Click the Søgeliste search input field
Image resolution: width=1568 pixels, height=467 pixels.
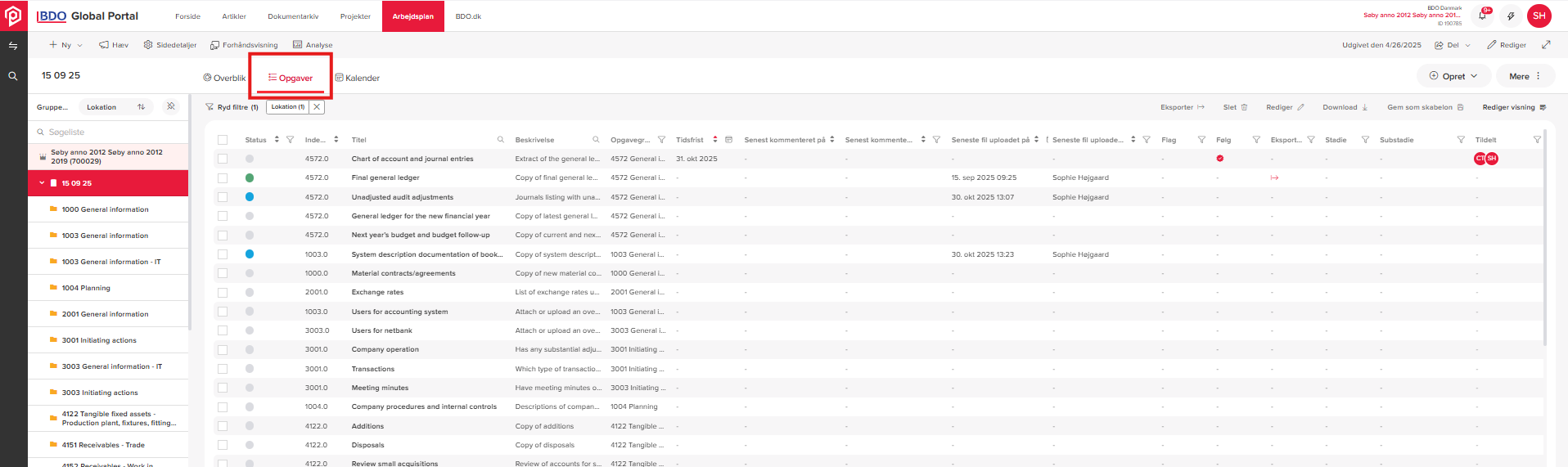pyautogui.click(x=110, y=132)
